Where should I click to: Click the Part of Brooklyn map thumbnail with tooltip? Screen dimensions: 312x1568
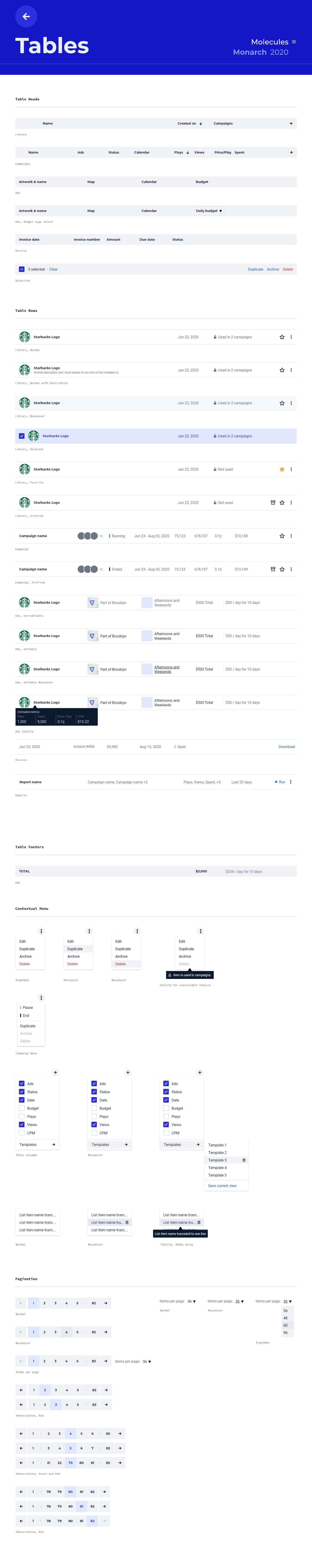coord(93,702)
